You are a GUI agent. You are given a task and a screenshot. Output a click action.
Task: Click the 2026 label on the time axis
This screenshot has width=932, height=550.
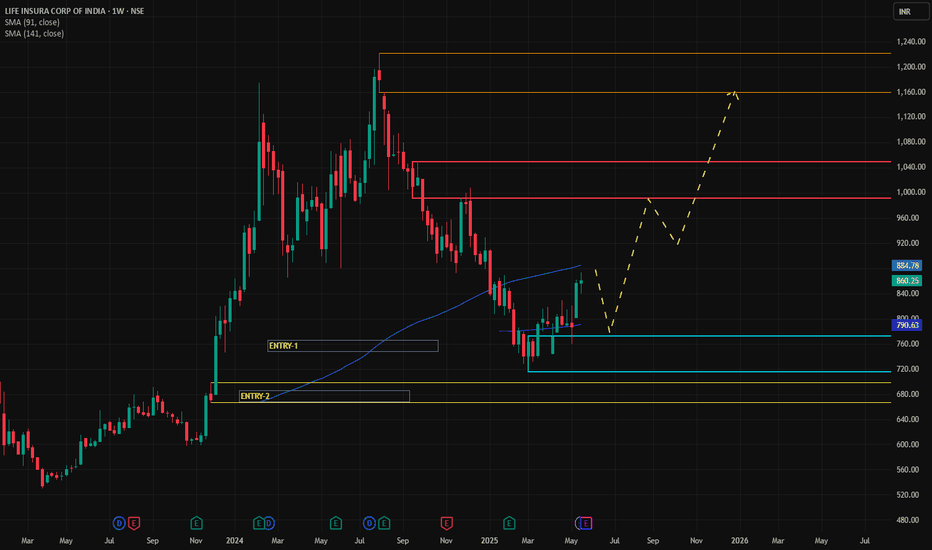click(x=739, y=540)
